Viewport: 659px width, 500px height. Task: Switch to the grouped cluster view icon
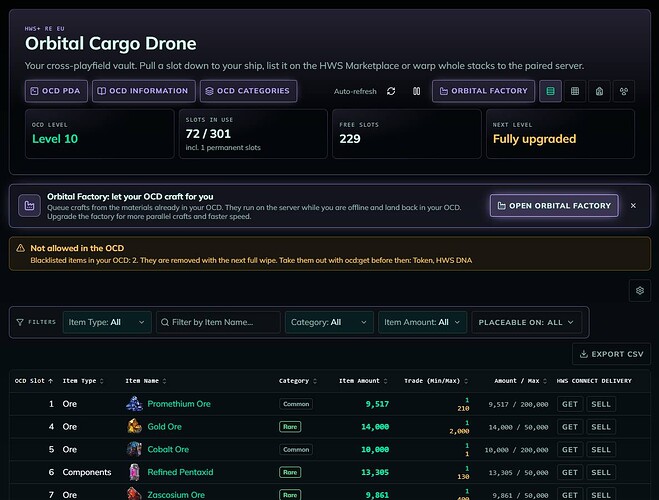coord(624,91)
